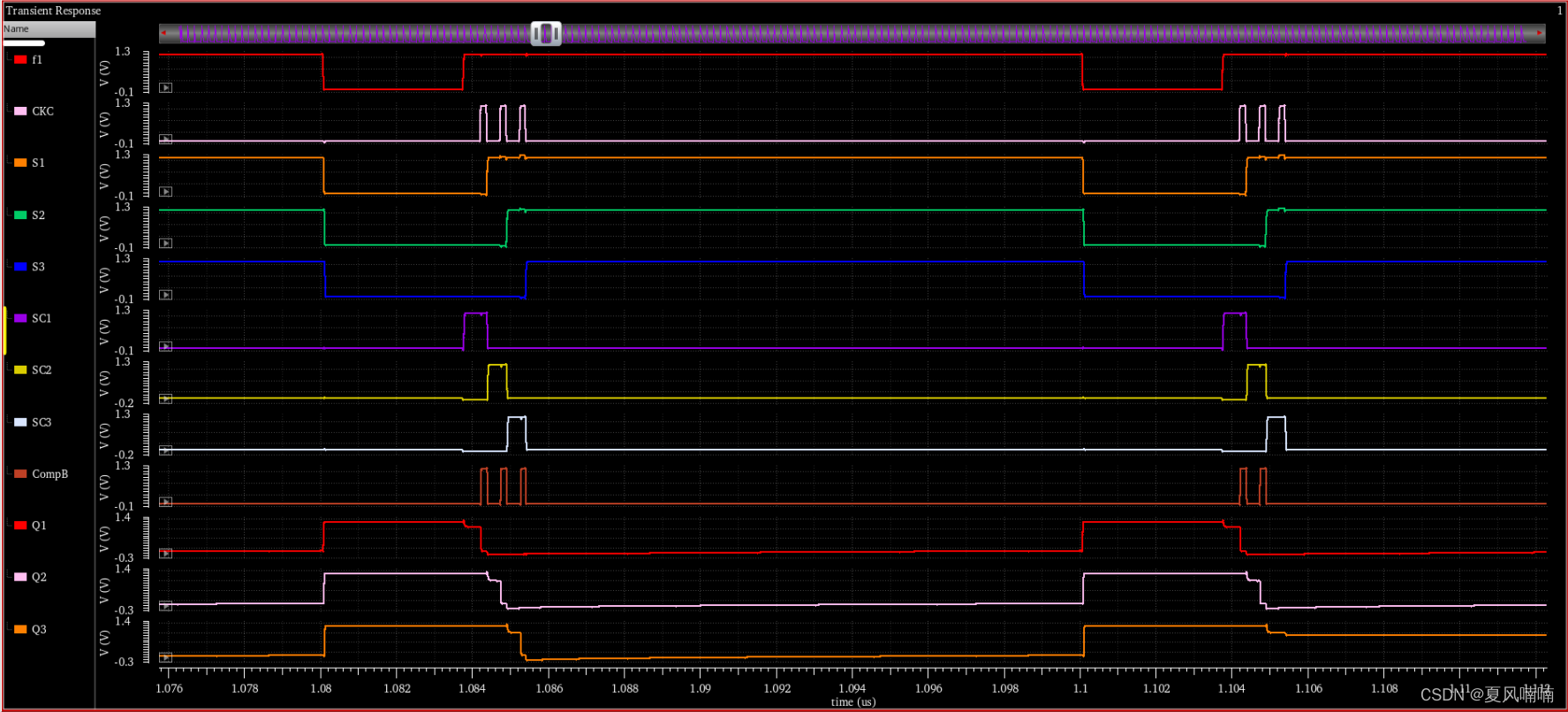The image size is (1568, 712).
Task: Click the Transient Response window title
Action: pyautogui.click(x=53, y=11)
